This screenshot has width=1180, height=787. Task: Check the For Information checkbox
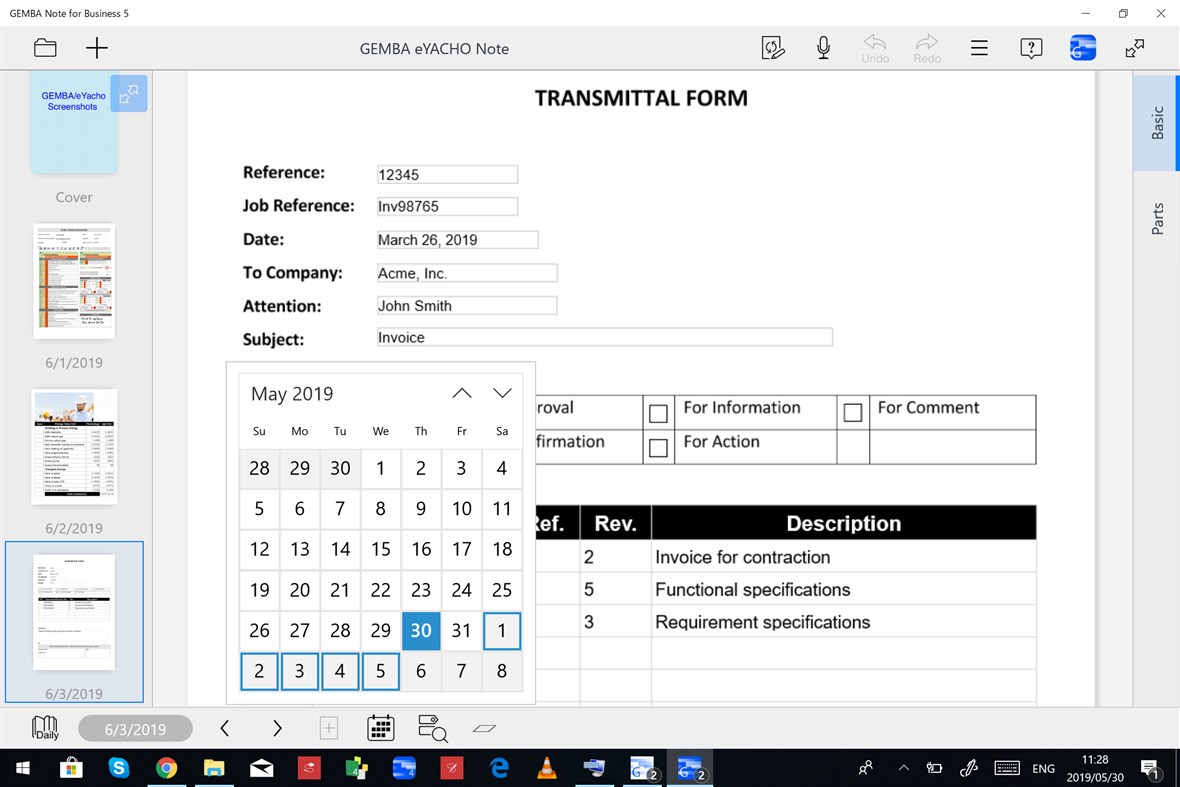[x=658, y=412]
